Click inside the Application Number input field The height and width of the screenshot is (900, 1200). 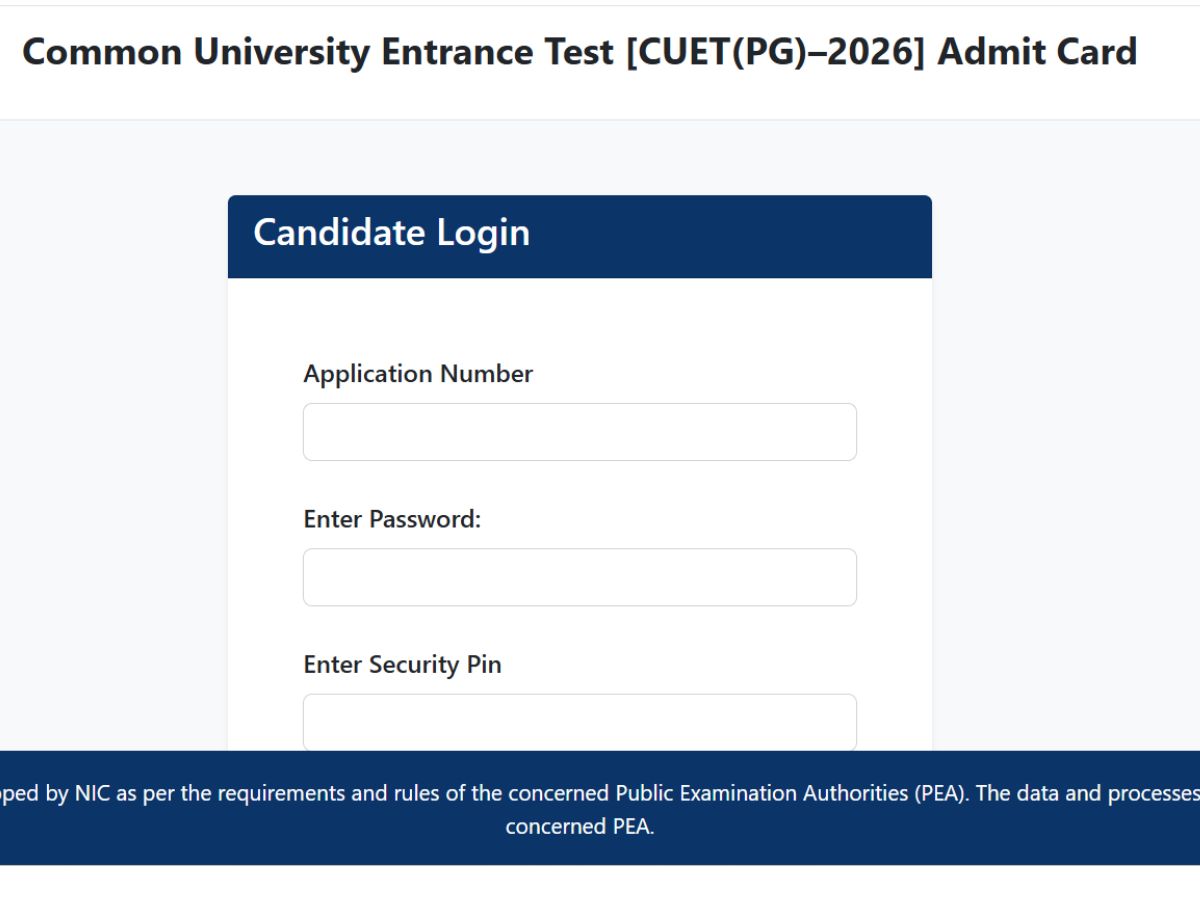pos(579,431)
